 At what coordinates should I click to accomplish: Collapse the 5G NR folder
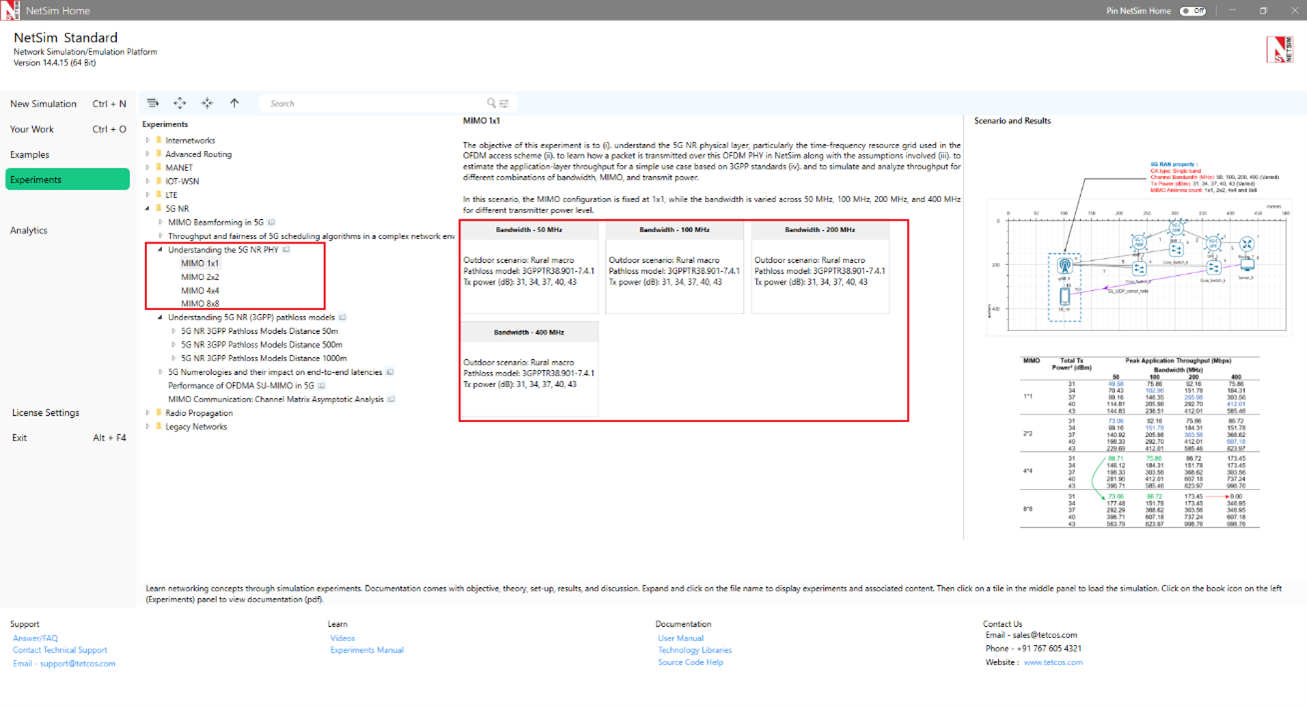click(148, 209)
